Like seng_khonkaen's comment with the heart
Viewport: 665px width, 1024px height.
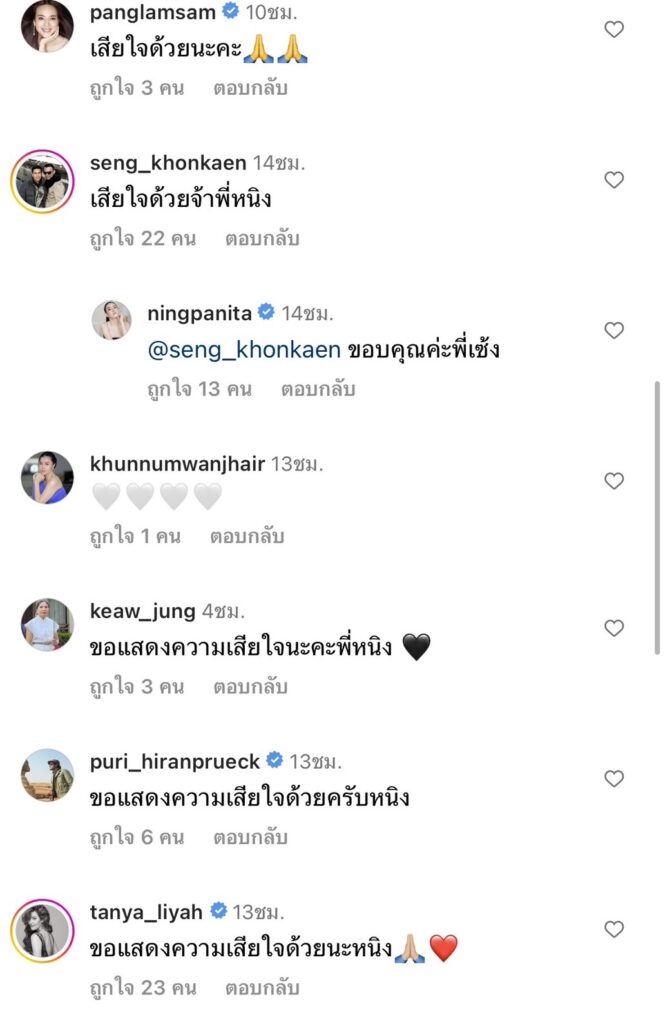[x=614, y=180]
